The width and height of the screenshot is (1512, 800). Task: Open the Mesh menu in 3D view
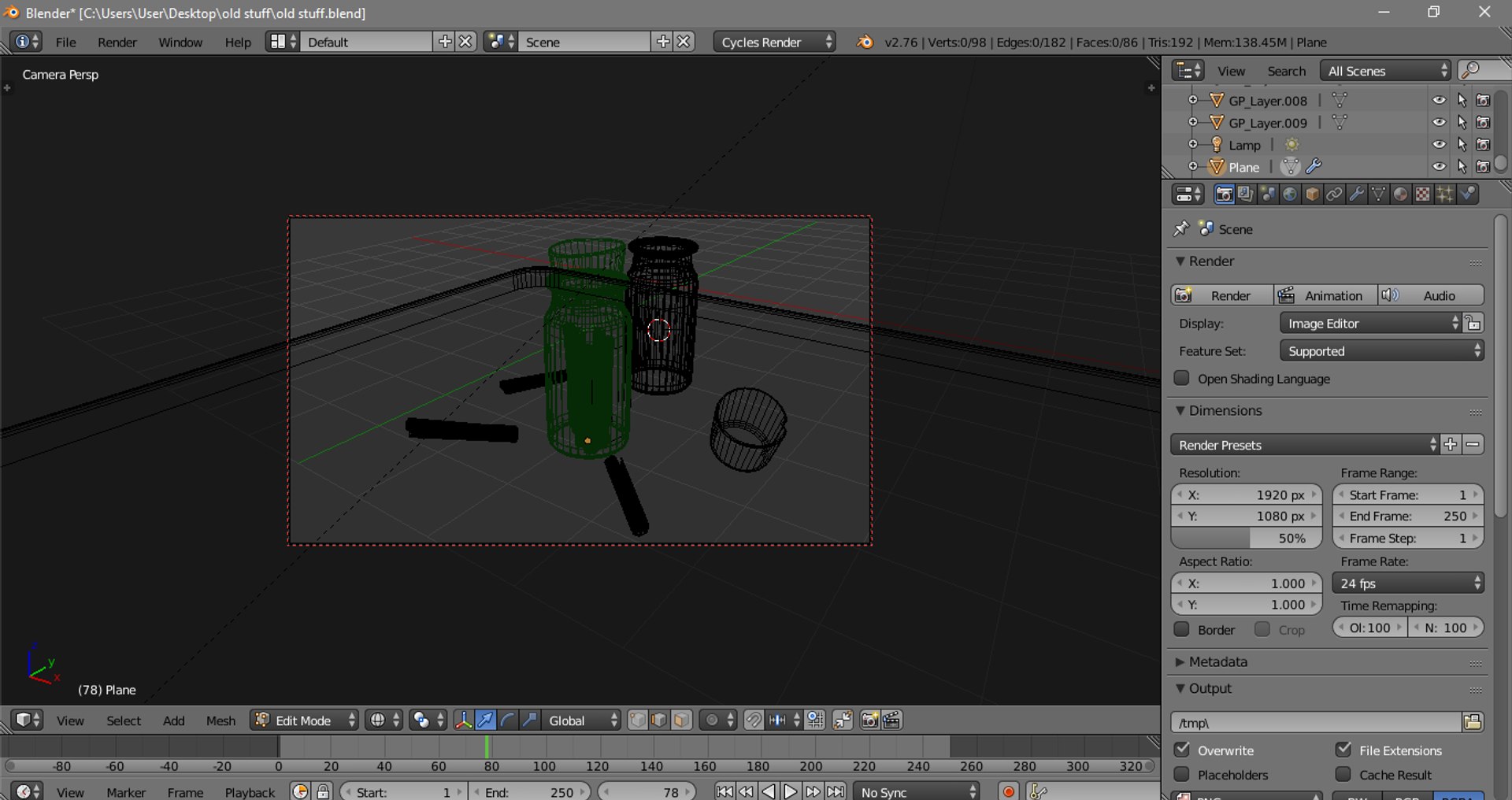220,720
